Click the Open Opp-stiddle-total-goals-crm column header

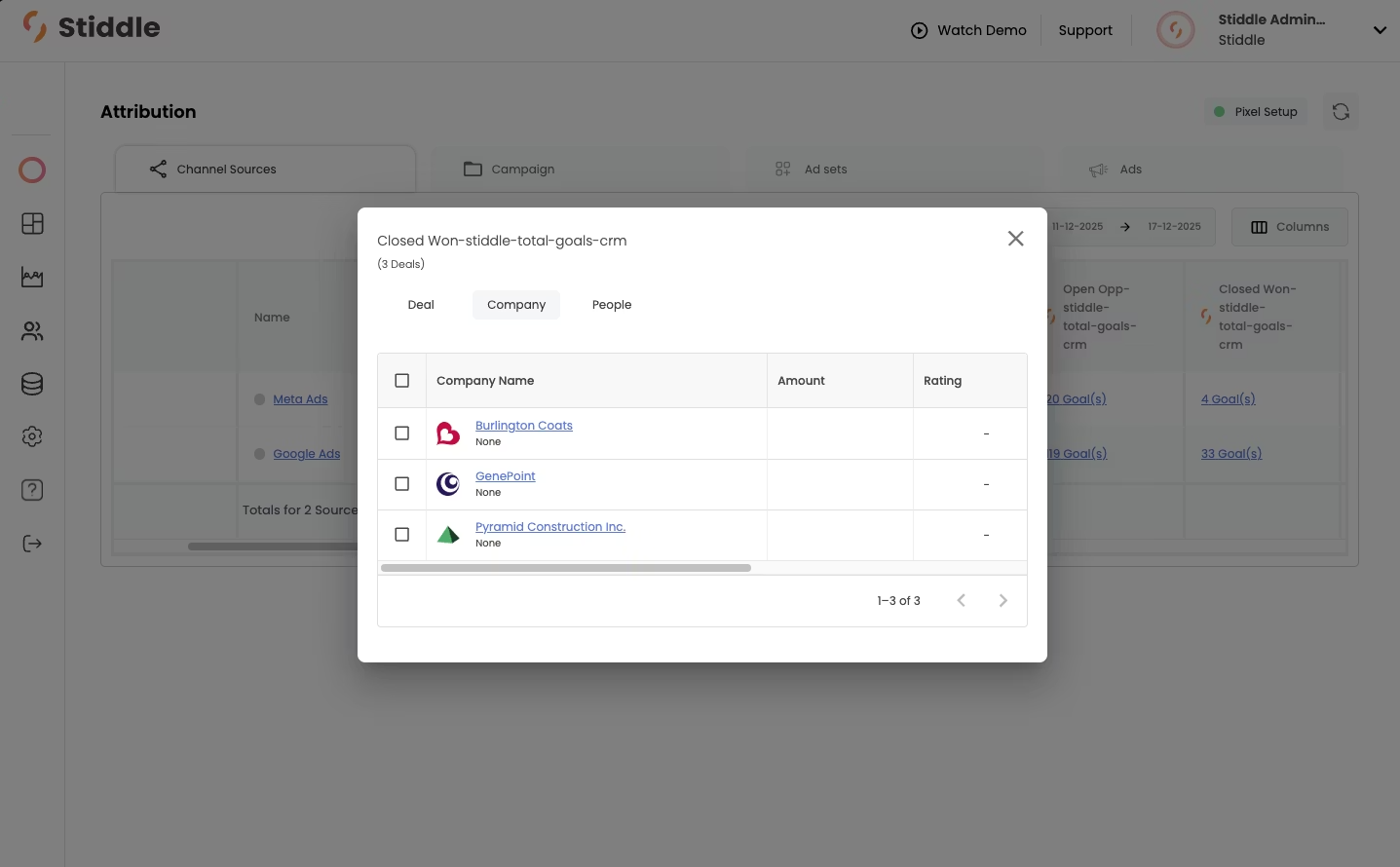(1116, 317)
